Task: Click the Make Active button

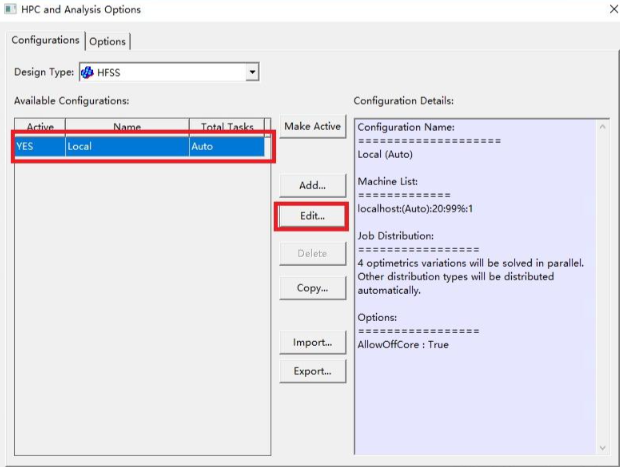Action: 312,126
